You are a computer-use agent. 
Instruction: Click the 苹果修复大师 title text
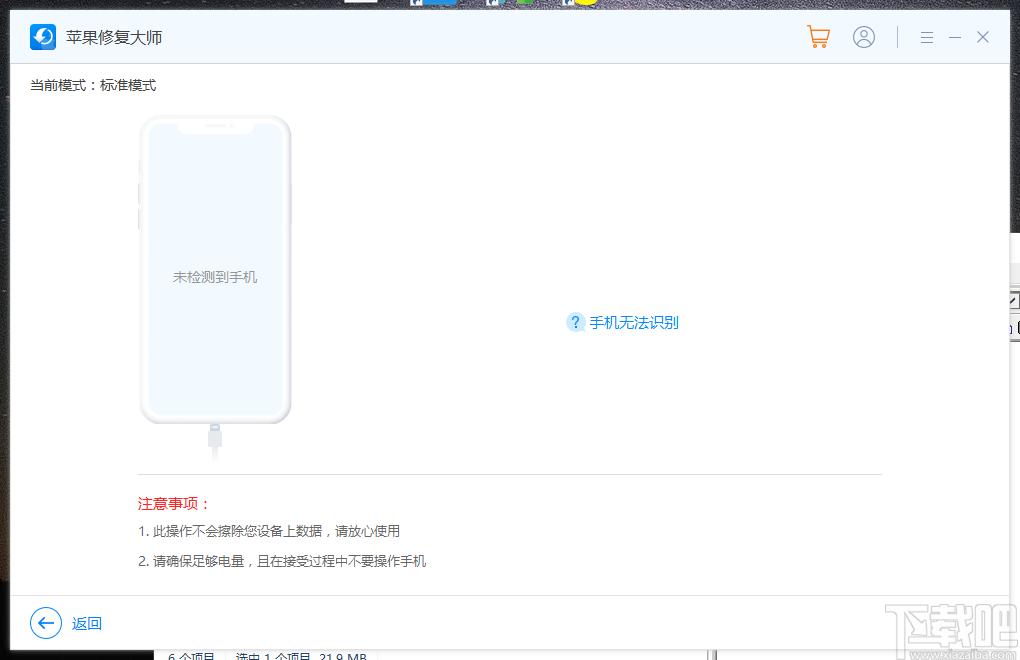click(114, 38)
